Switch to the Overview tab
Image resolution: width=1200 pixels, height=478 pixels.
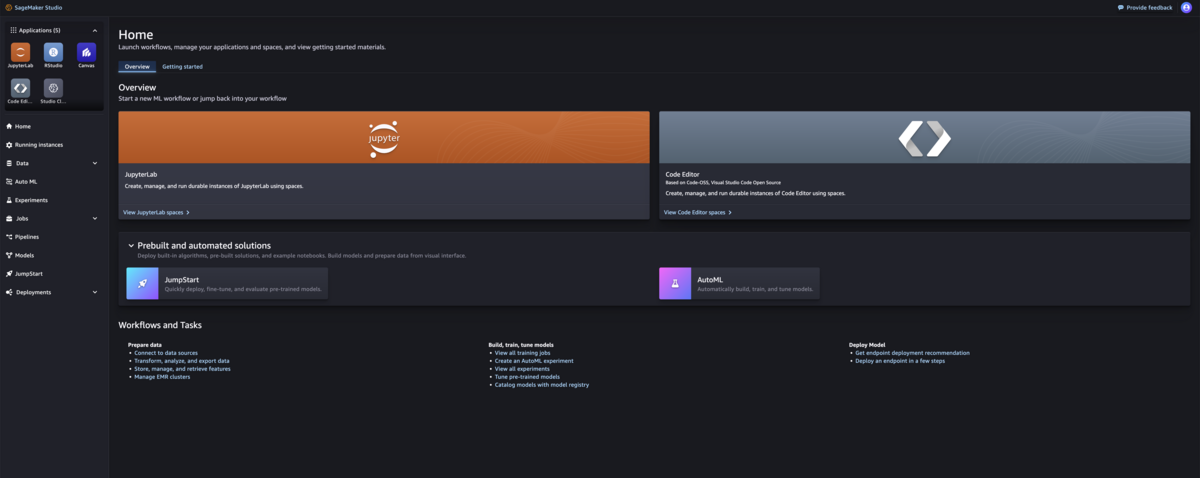(x=137, y=67)
